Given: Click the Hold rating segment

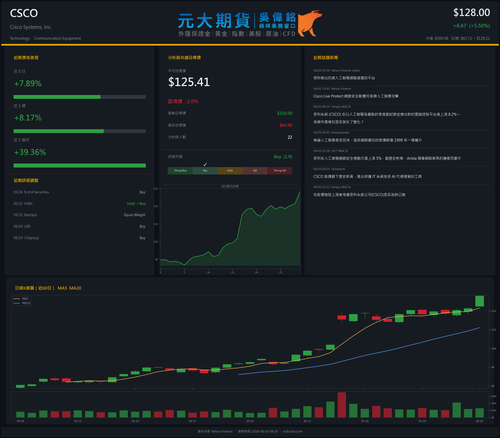Looking at the screenshot, I should pyautogui.click(x=230, y=171).
